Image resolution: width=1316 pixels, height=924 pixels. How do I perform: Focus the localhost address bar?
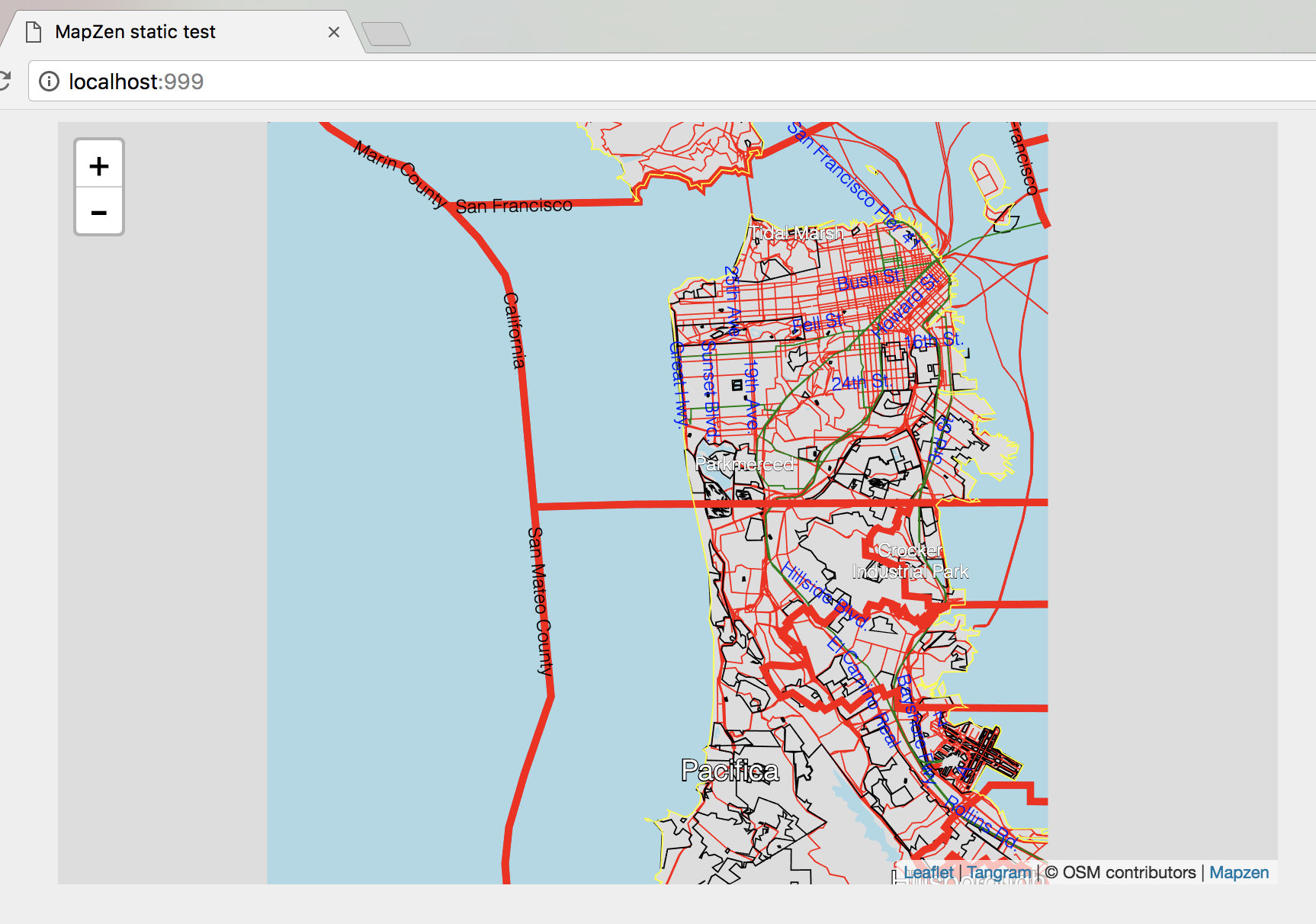(671, 82)
